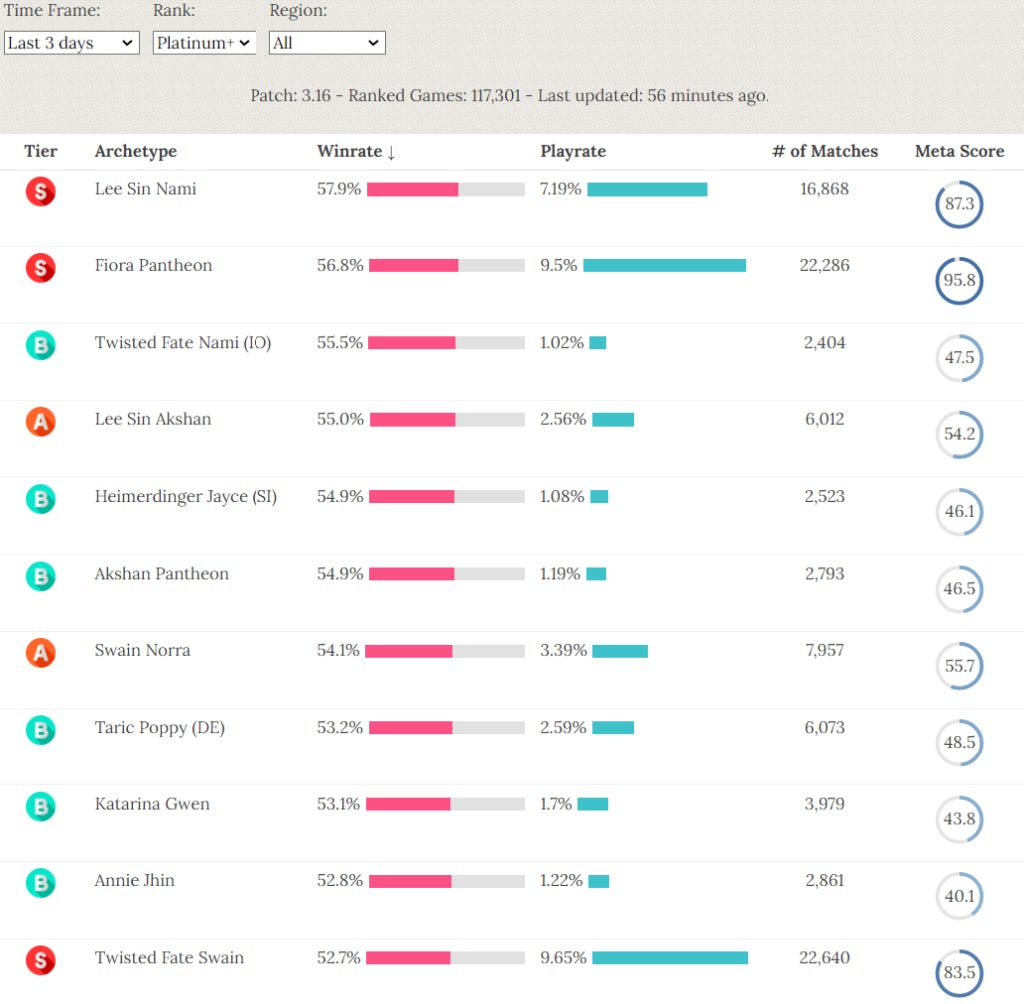Click the Katarina Gwen winrate bar
The height and width of the screenshot is (1004, 1024).
click(445, 804)
